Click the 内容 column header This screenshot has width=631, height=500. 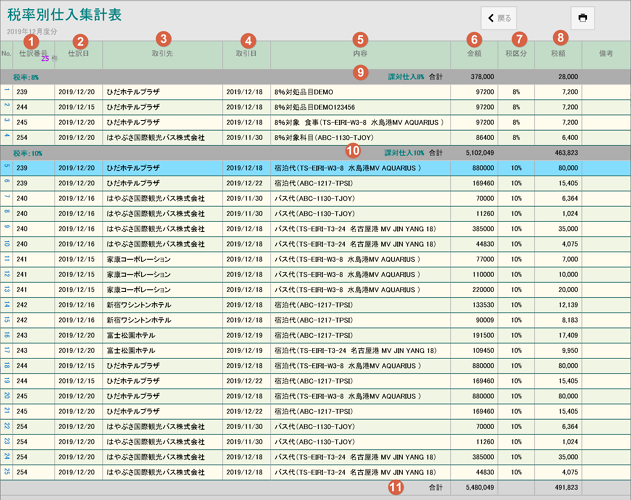(360, 53)
